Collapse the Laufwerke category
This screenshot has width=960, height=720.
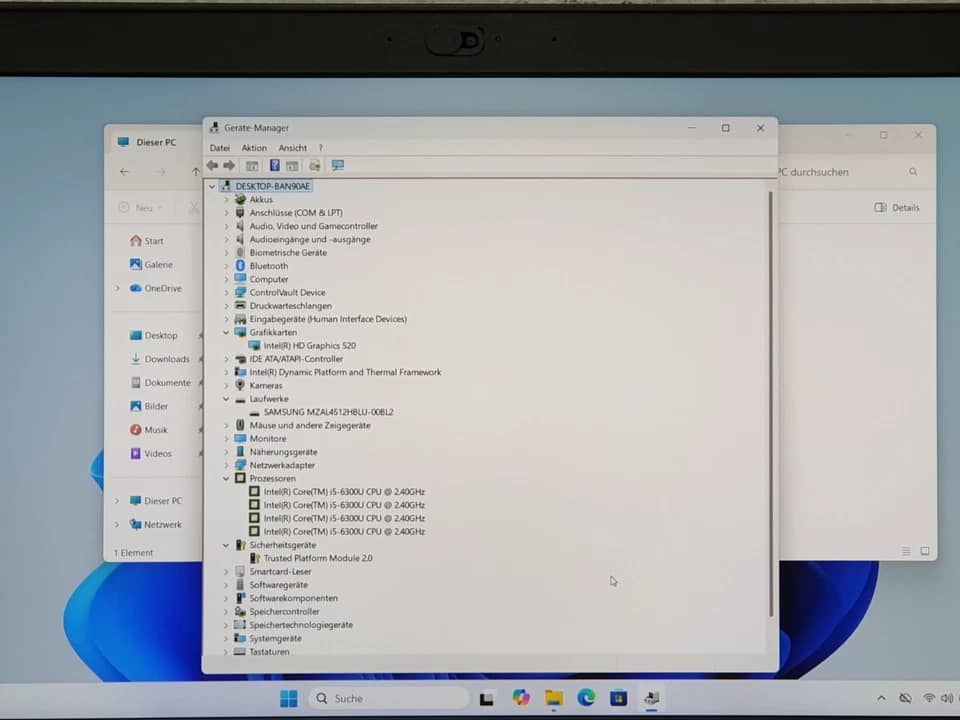pyautogui.click(x=226, y=399)
